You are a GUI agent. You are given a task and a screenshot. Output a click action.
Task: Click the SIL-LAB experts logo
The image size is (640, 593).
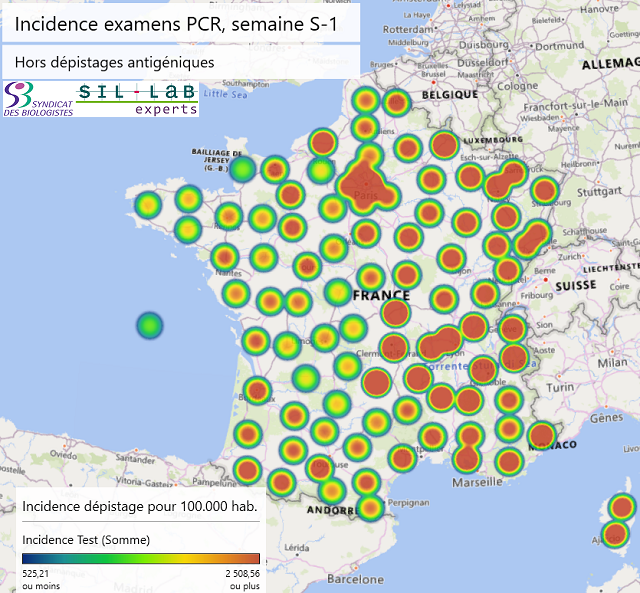point(138,99)
